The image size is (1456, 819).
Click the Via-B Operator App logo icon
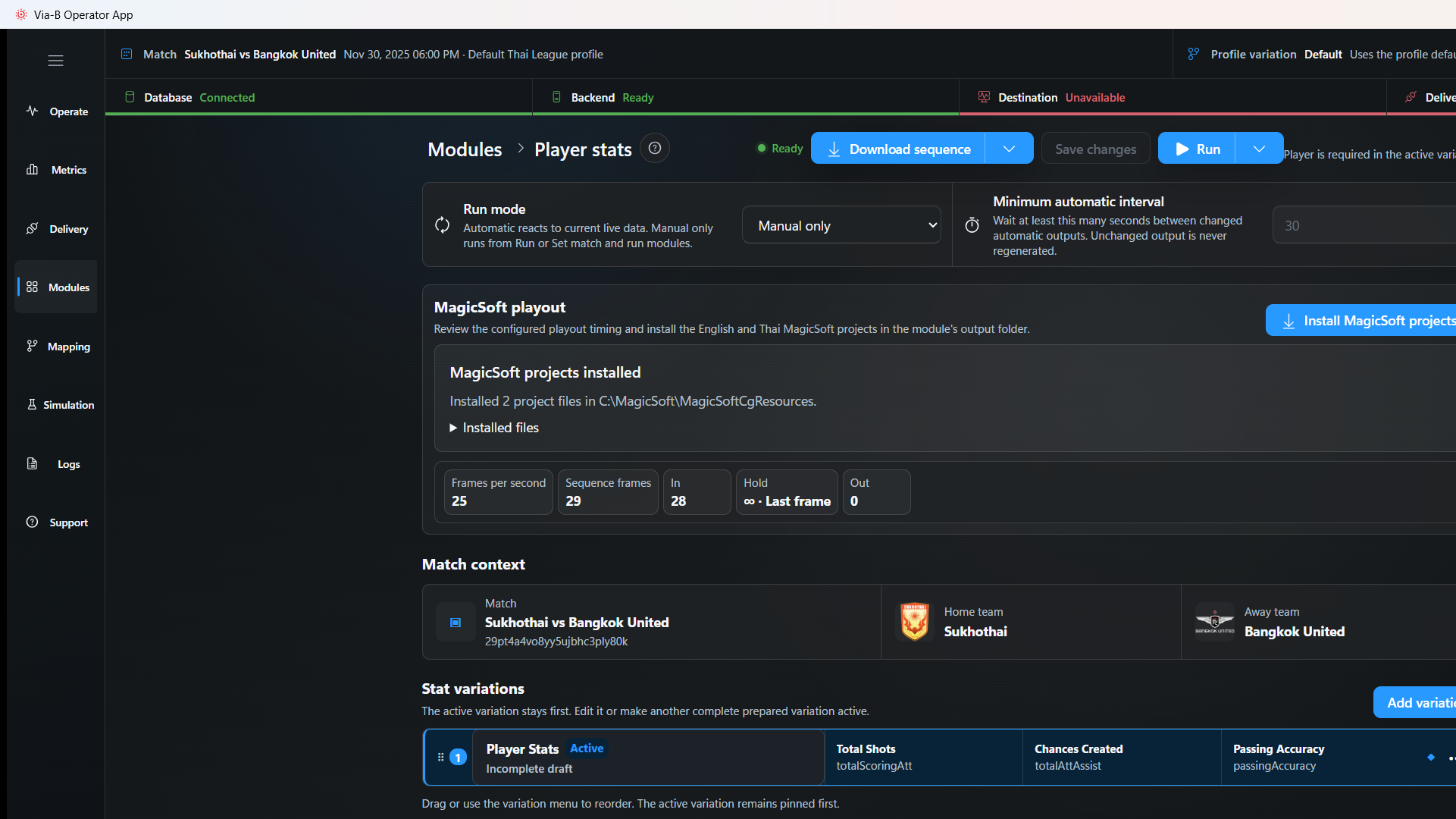click(x=21, y=14)
